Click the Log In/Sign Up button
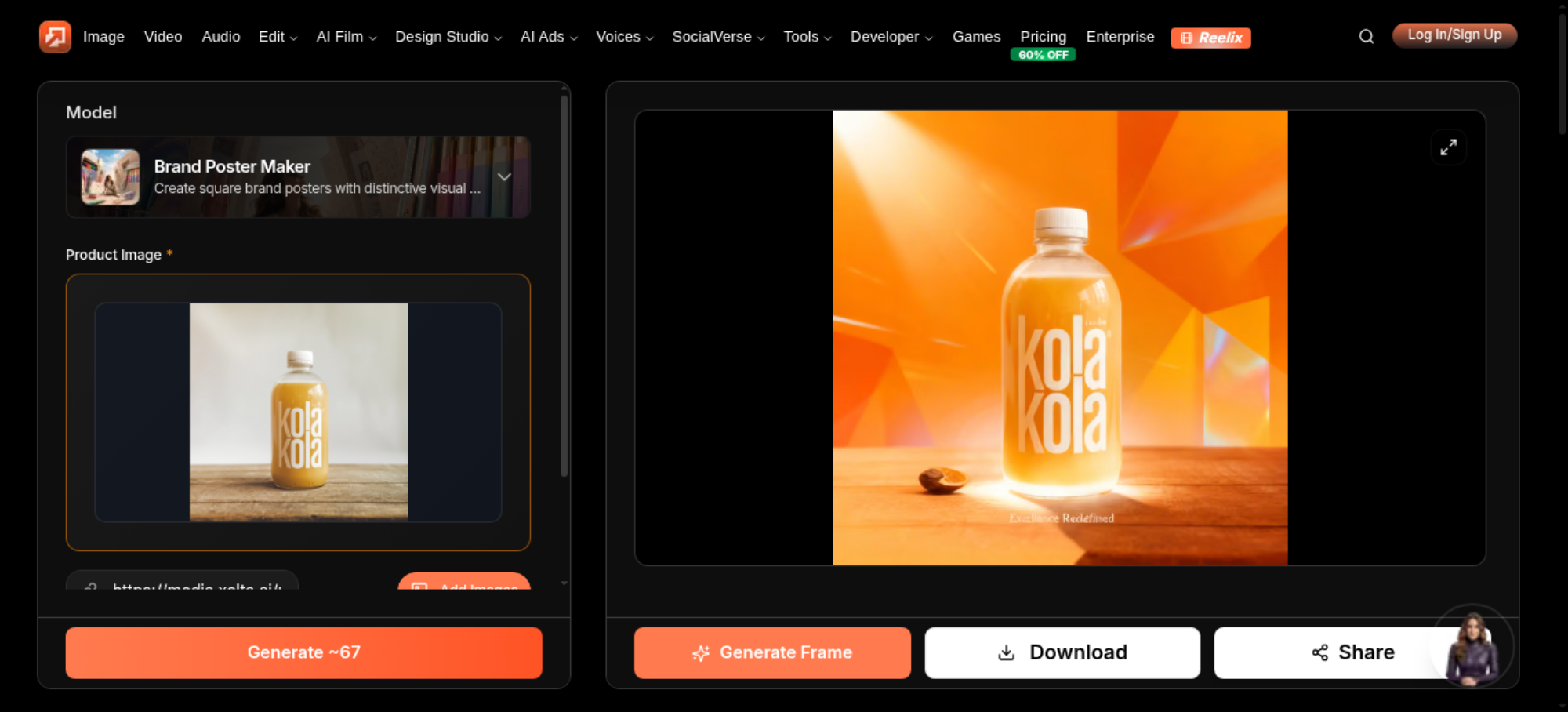The image size is (1568, 712). (1454, 35)
